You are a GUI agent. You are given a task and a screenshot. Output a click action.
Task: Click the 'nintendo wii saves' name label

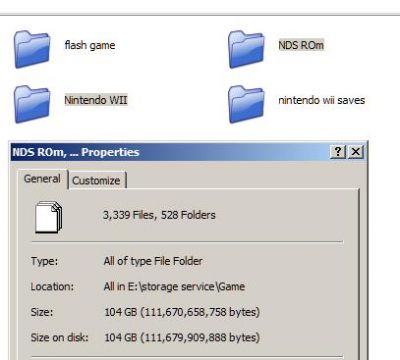tap(321, 100)
